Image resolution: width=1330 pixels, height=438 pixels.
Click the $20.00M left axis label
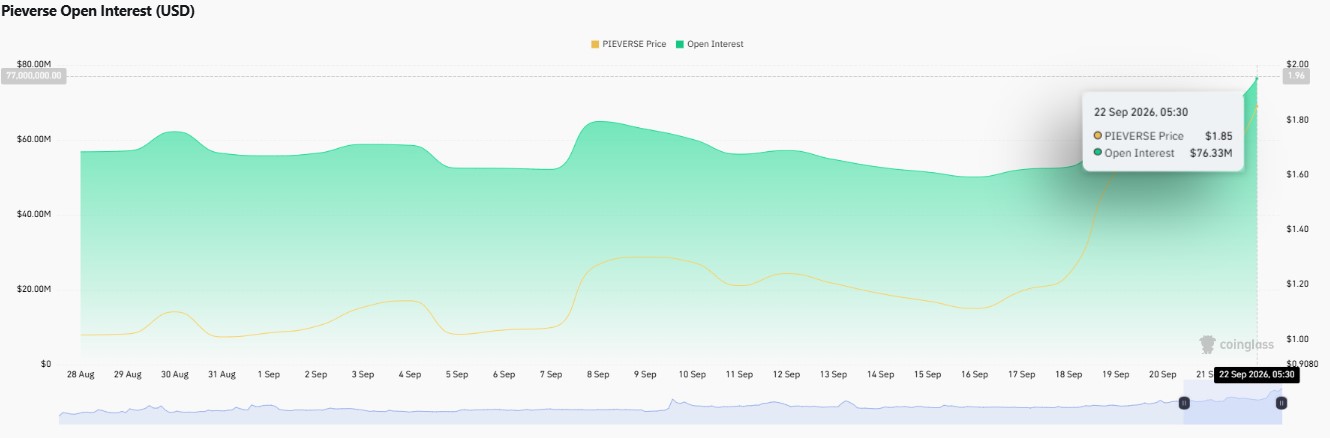click(x=34, y=289)
